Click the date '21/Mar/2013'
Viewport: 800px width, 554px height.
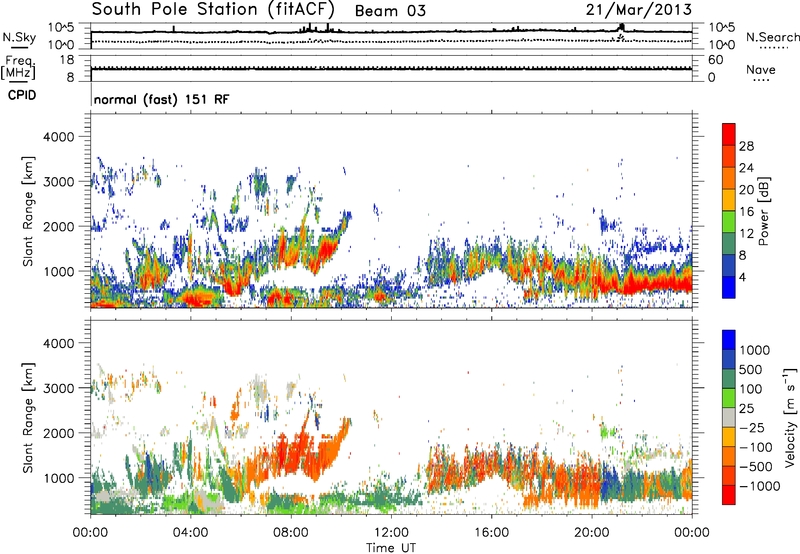coord(639,9)
